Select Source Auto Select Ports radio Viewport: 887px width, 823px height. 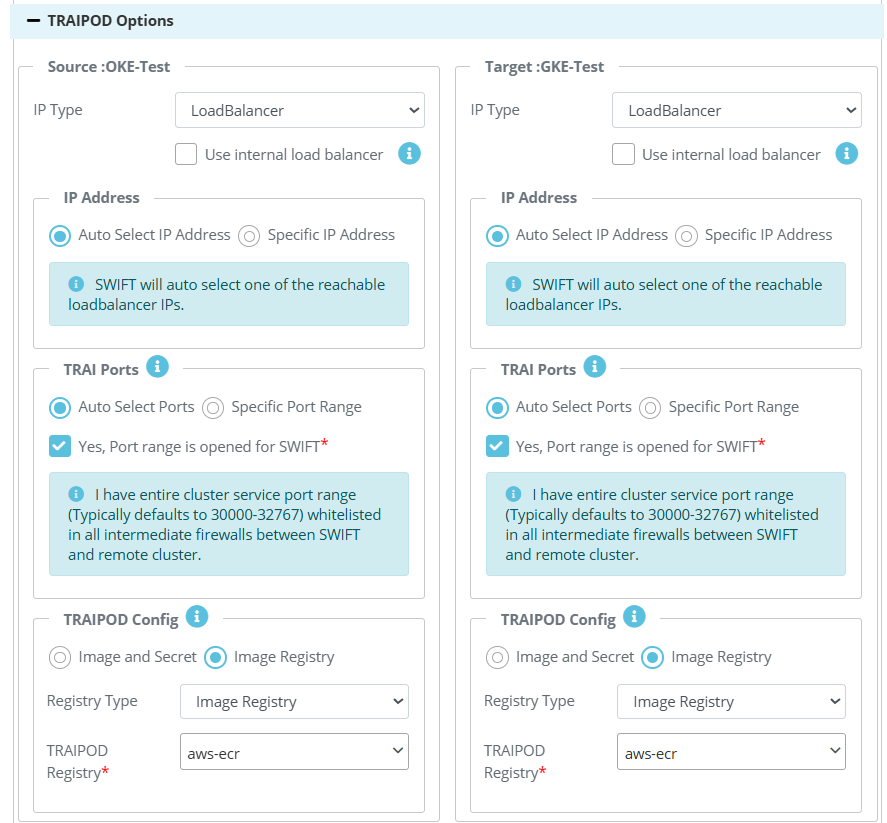point(59,408)
